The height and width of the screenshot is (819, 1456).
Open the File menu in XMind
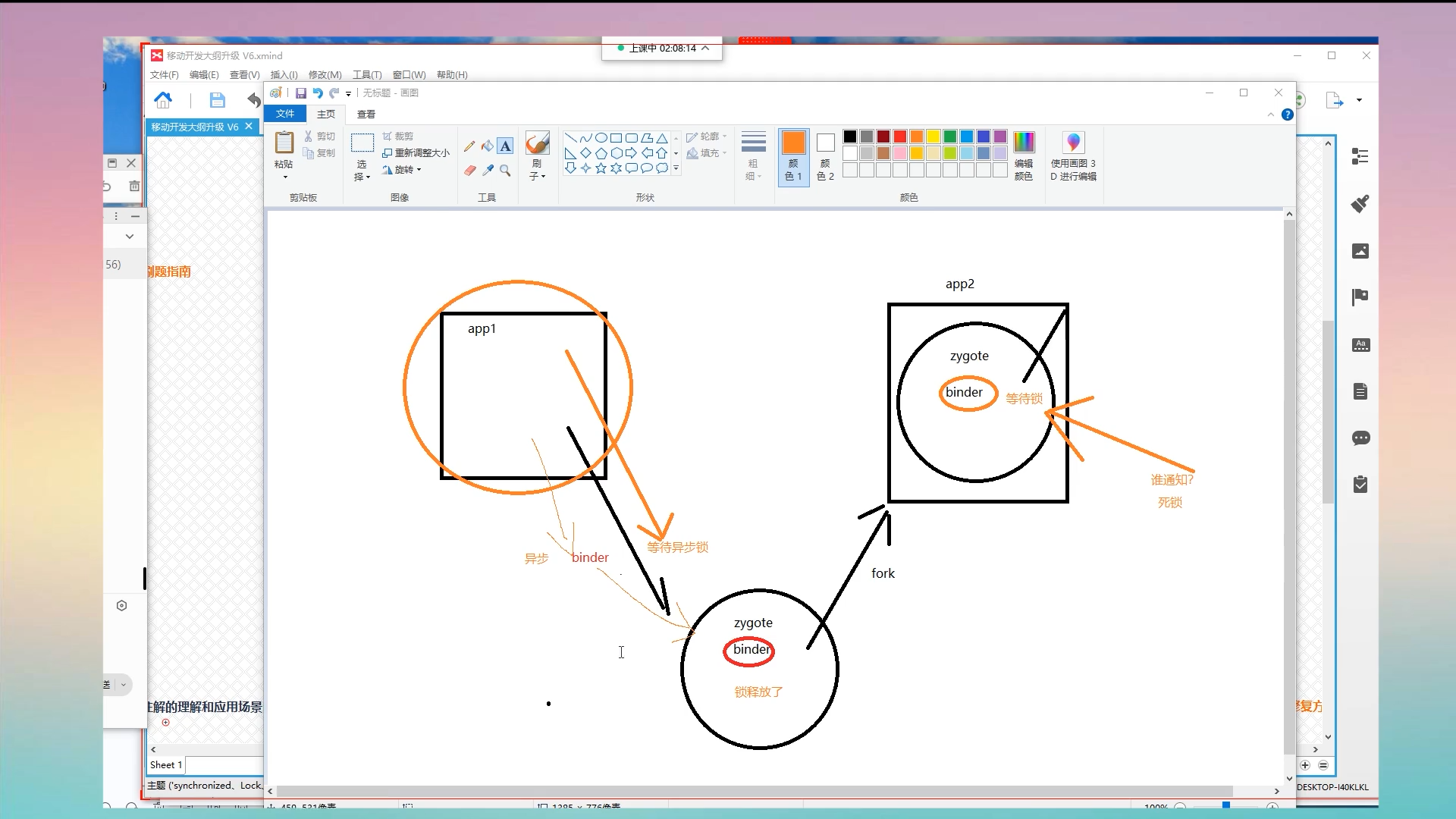[x=164, y=74]
